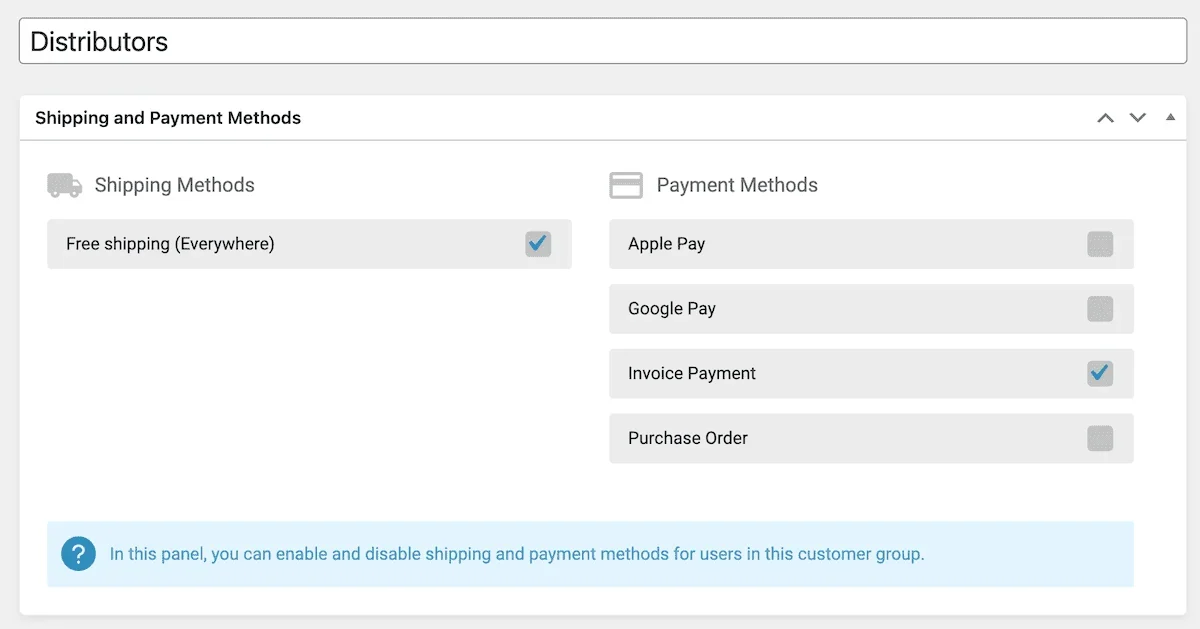This screenshot has width=1200, height=629.
Task: Click the credit card icon beside Payment Methods
Action: pyautogui.click(x=626, y=184)
